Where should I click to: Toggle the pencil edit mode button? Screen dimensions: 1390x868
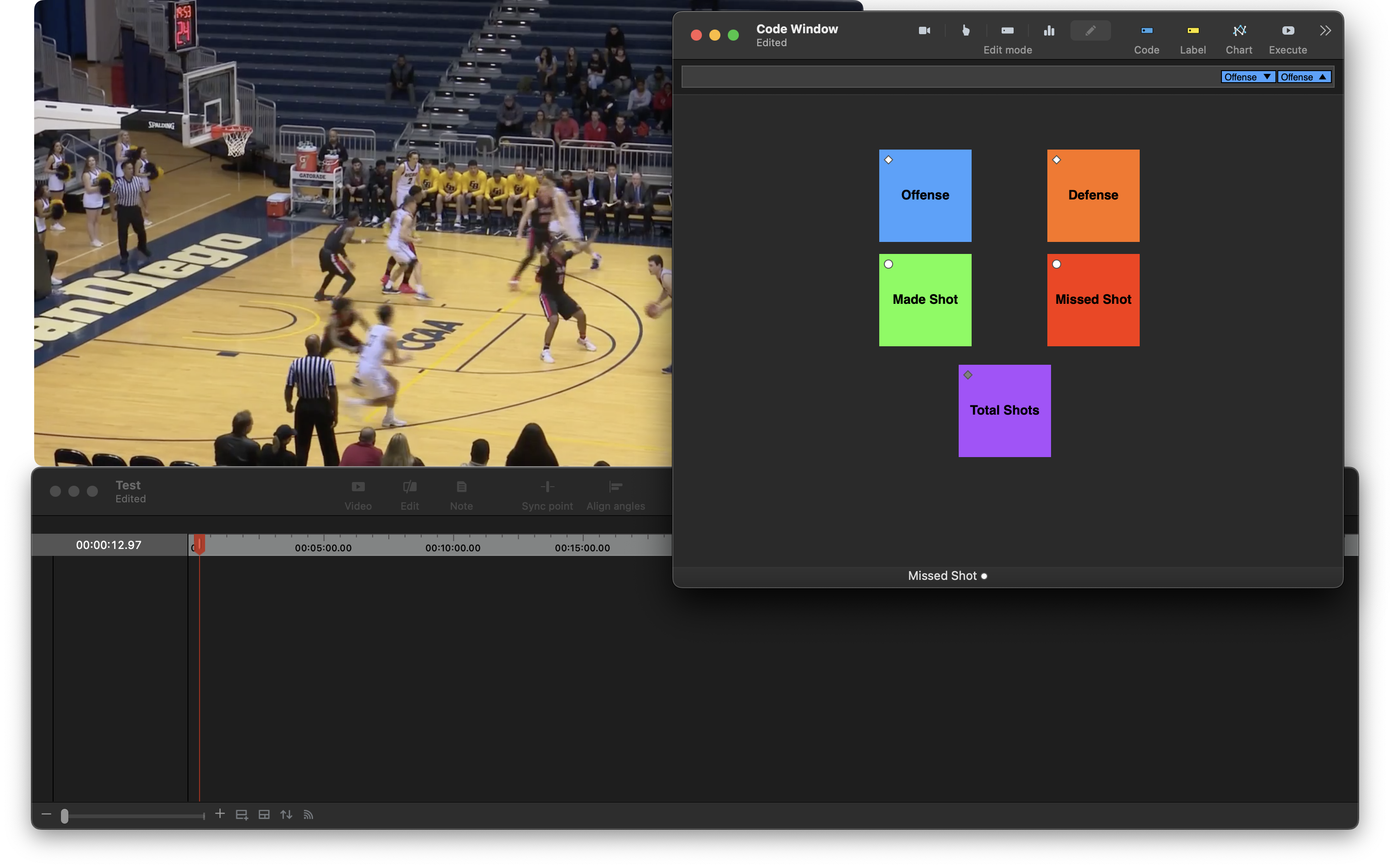click(x=1090, y=30)
